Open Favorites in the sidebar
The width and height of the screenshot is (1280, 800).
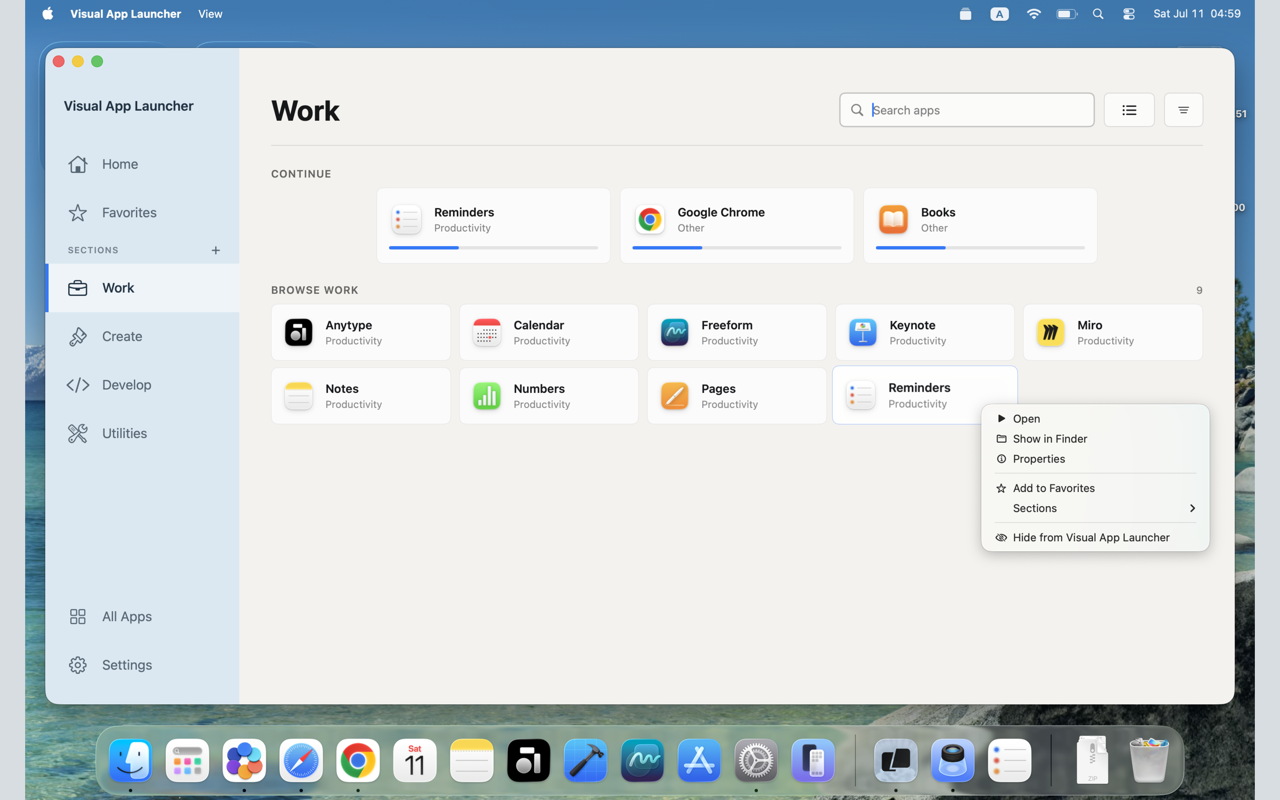(142, 212)
